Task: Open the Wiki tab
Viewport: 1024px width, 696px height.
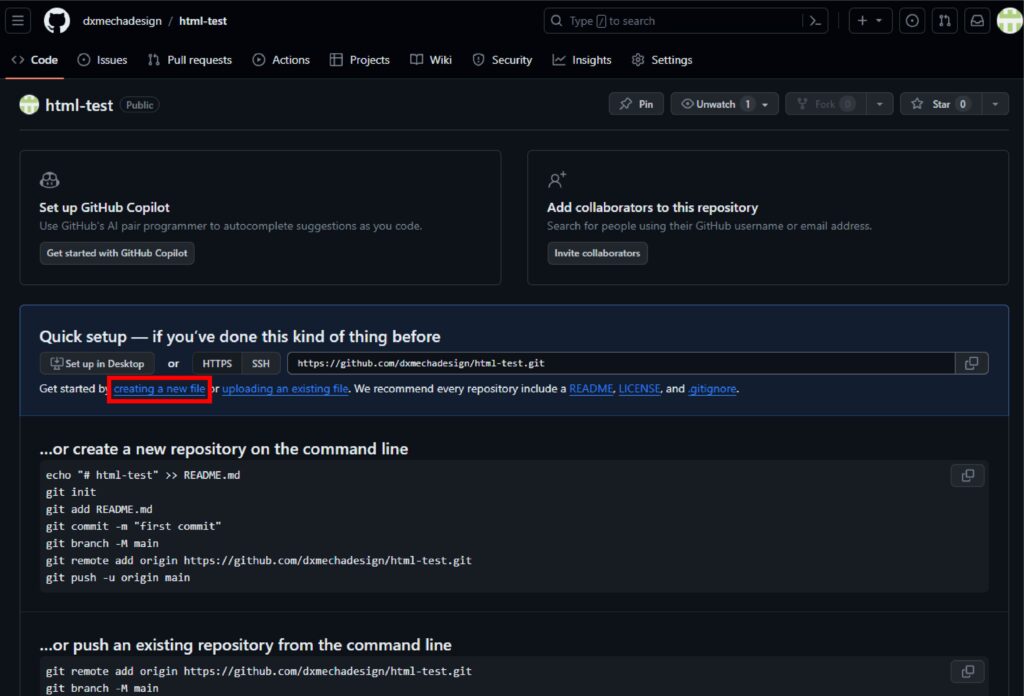Action: point(431,60)
